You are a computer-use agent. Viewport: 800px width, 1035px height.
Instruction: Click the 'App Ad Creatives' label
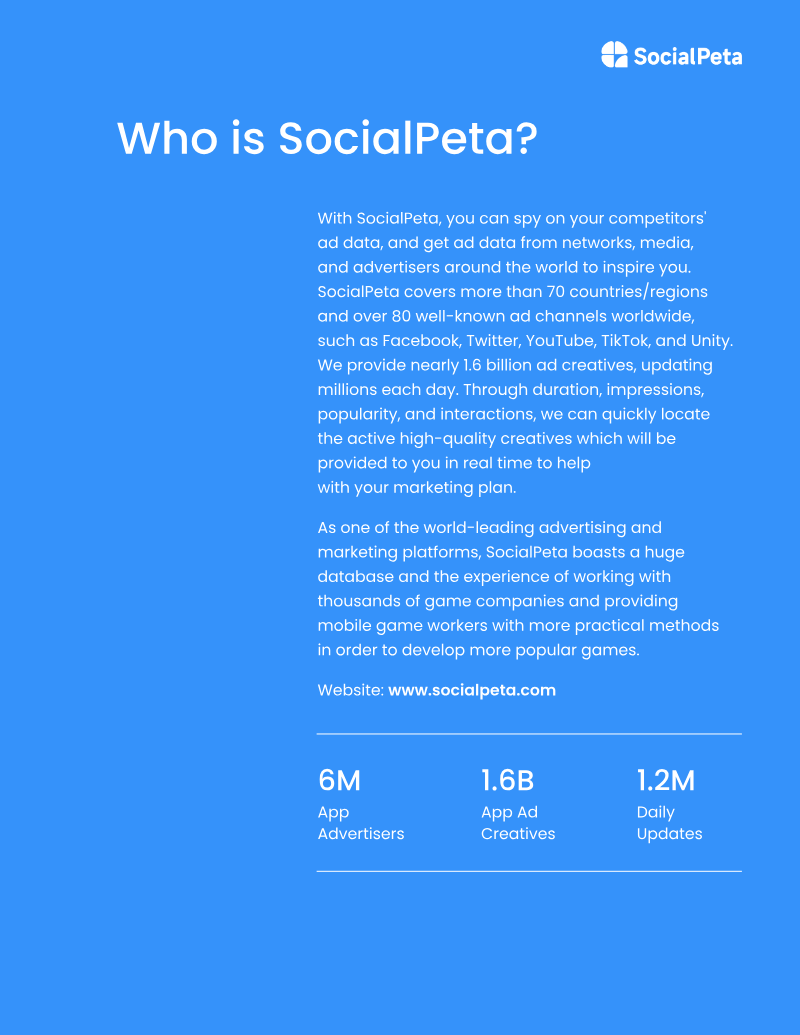tap(518, 823)
